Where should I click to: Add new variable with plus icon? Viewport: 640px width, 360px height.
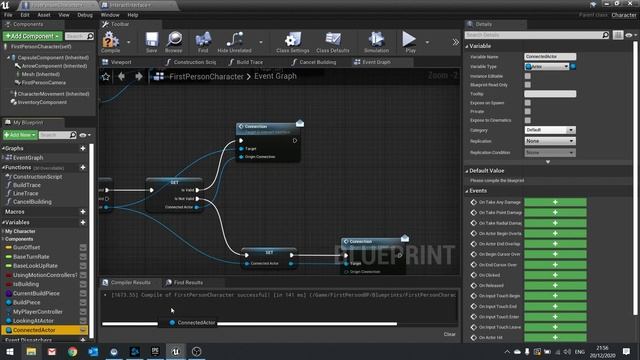pyautogui.click(x=83, y=222)
